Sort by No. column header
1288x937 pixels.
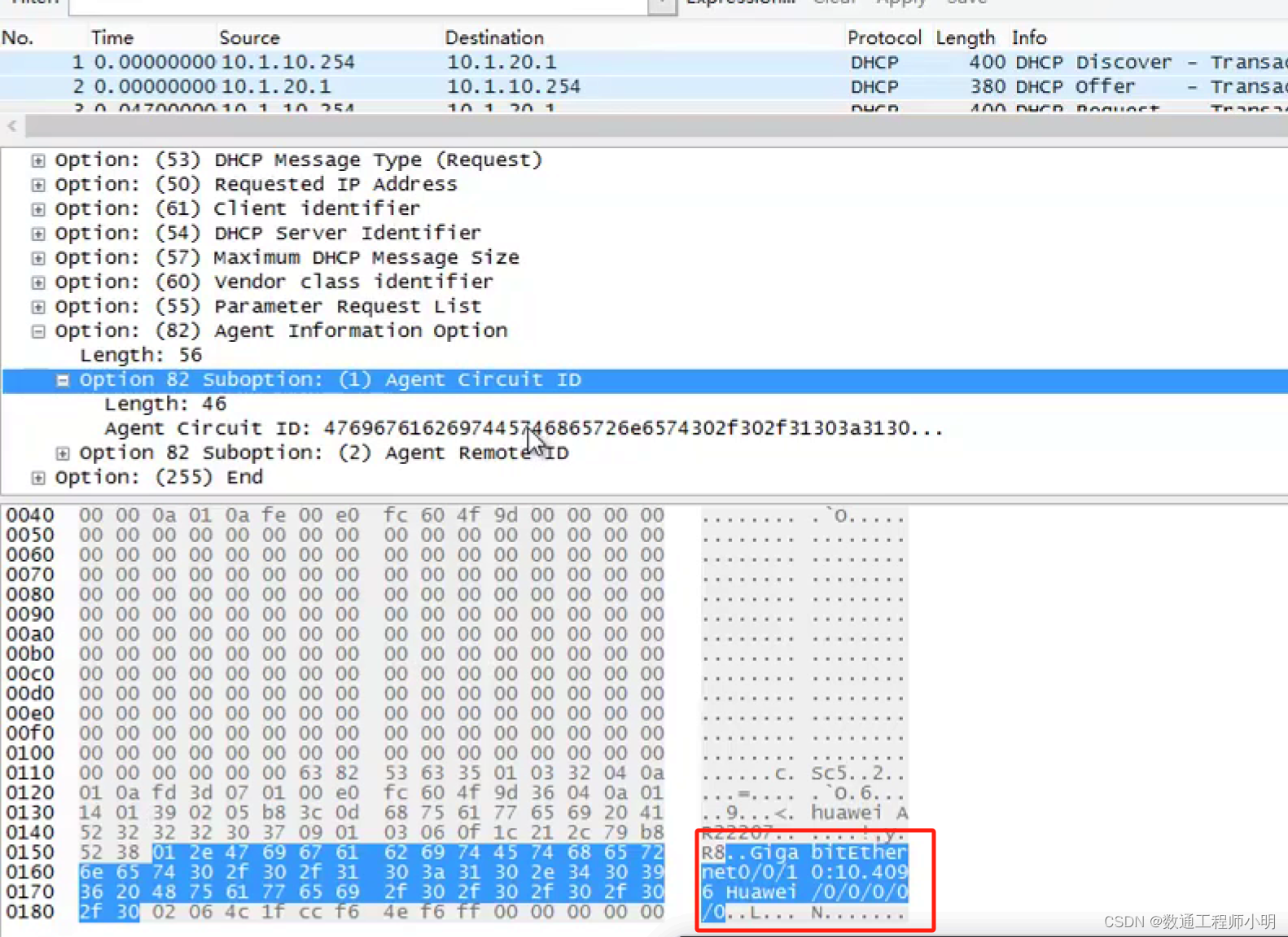[18, 37]
